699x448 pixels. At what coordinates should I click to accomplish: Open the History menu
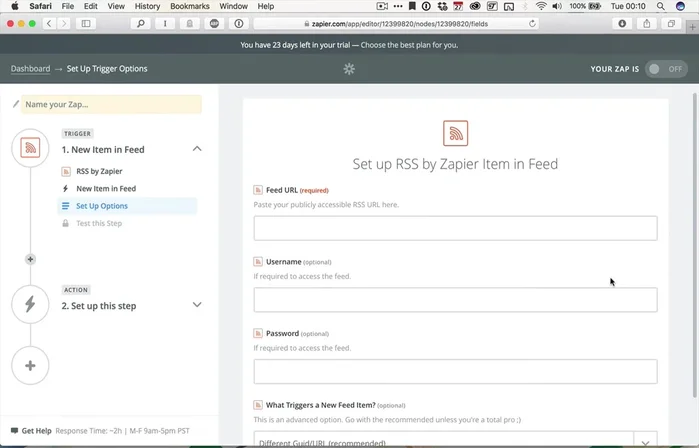pos(147,6)
